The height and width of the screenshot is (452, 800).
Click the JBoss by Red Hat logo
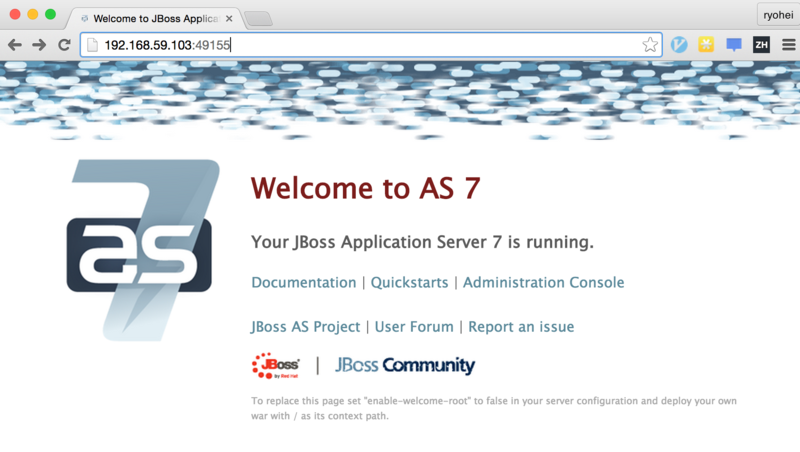276,365
